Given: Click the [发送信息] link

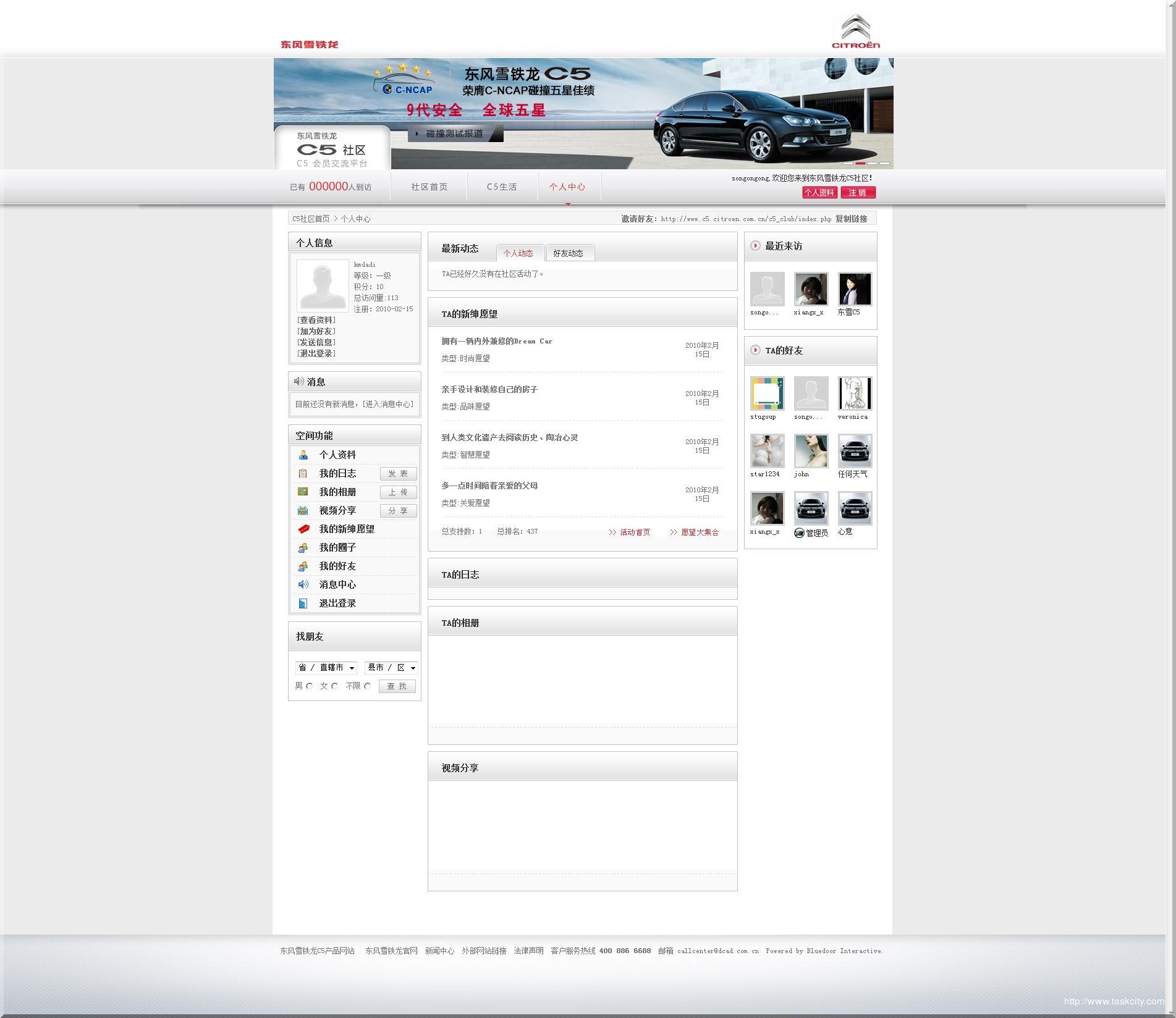Looking at the screenshot, I should click(x=316, y=342).
